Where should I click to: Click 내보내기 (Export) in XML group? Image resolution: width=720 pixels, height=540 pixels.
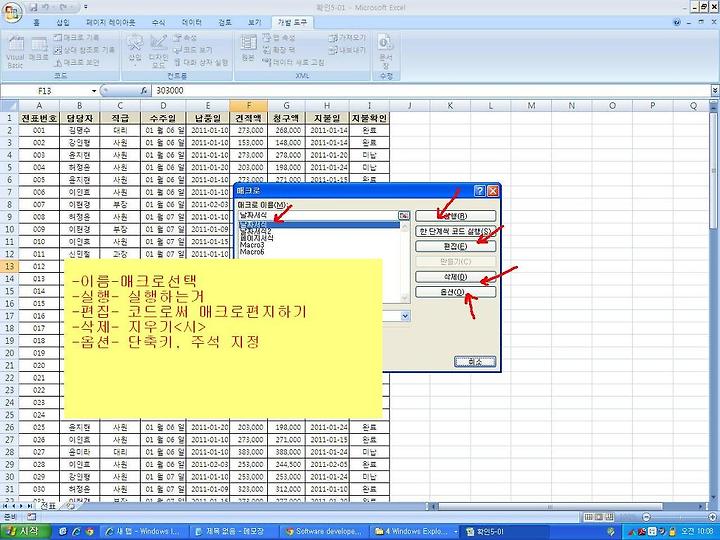pos(347,50)
